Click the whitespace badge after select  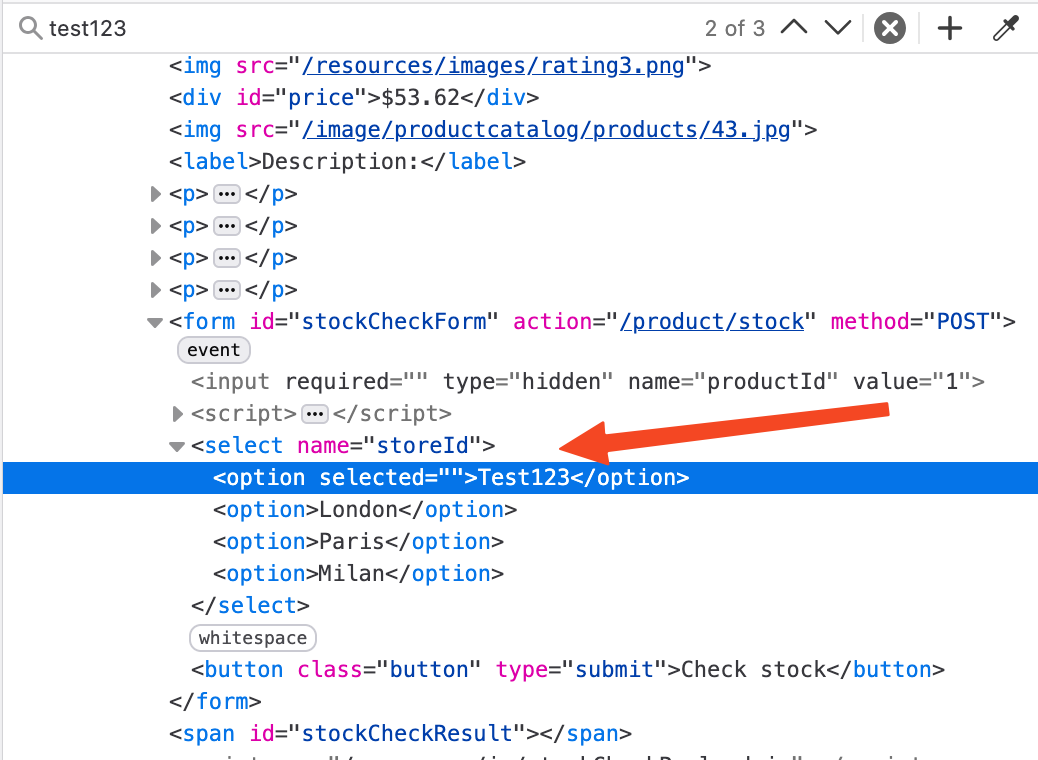point(253,638)
